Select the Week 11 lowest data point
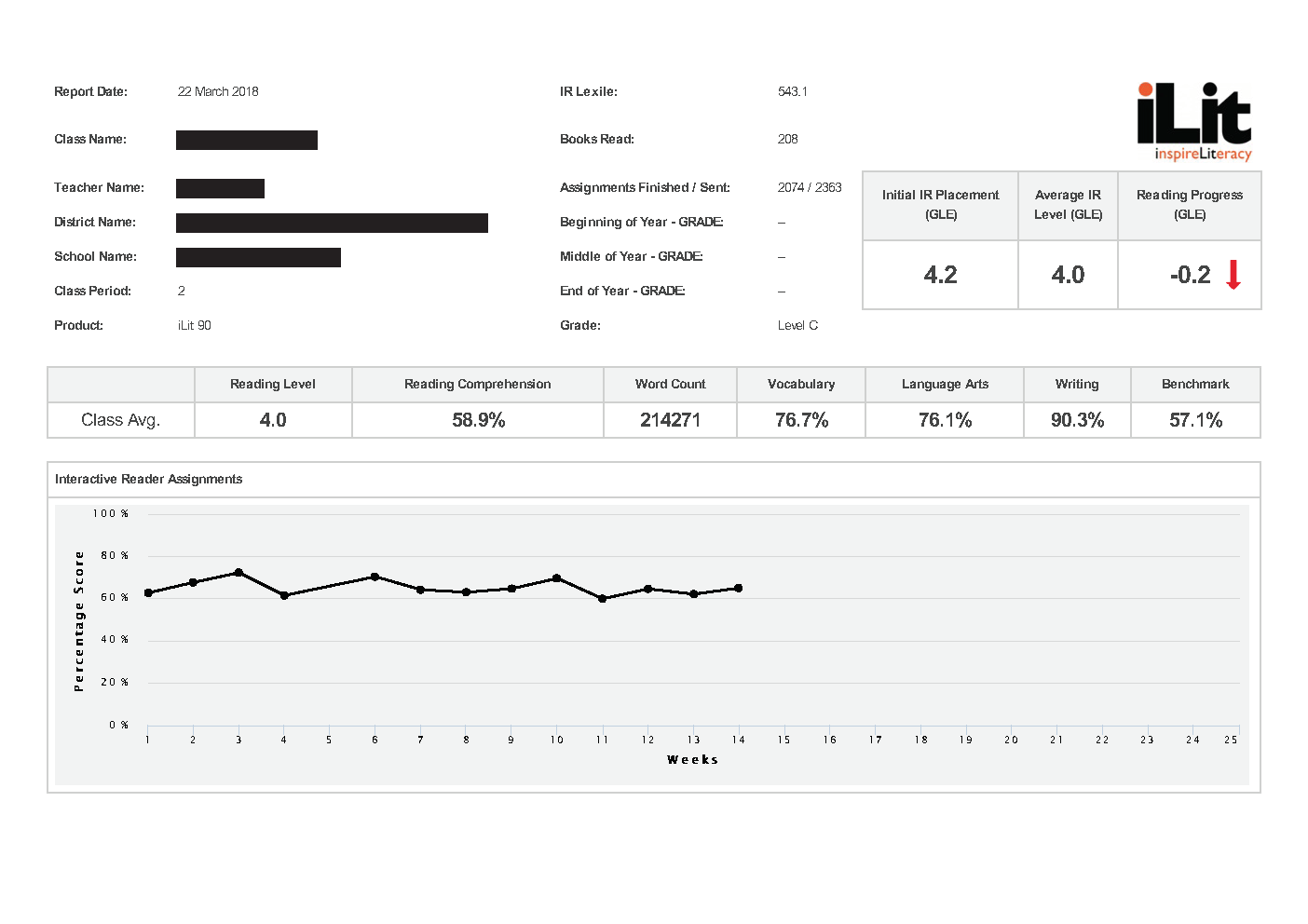This screenshot has width=1308, height=924. (602, 598)
